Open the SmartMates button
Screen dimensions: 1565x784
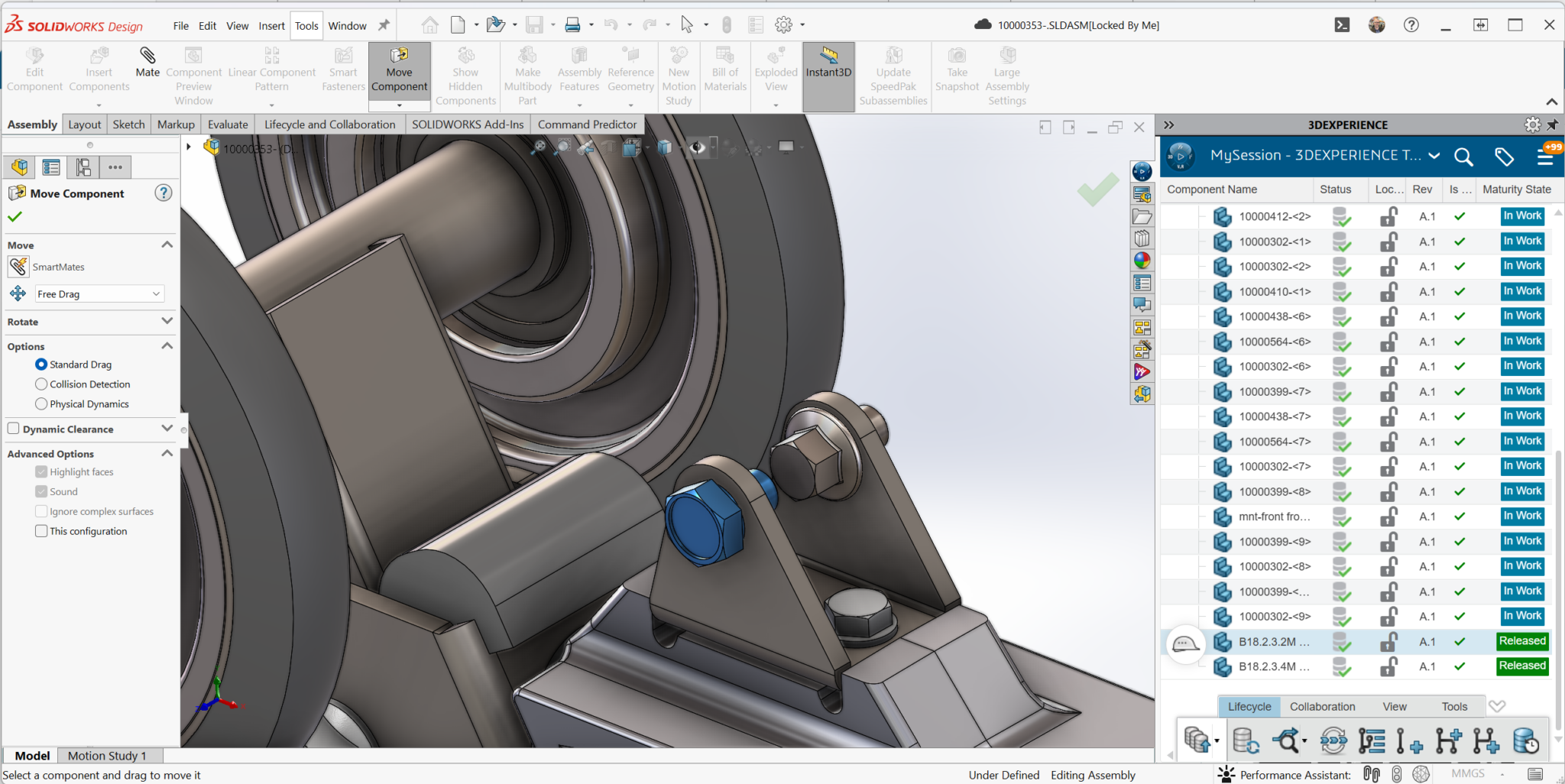pyautogui.click(x=18, y=267)
